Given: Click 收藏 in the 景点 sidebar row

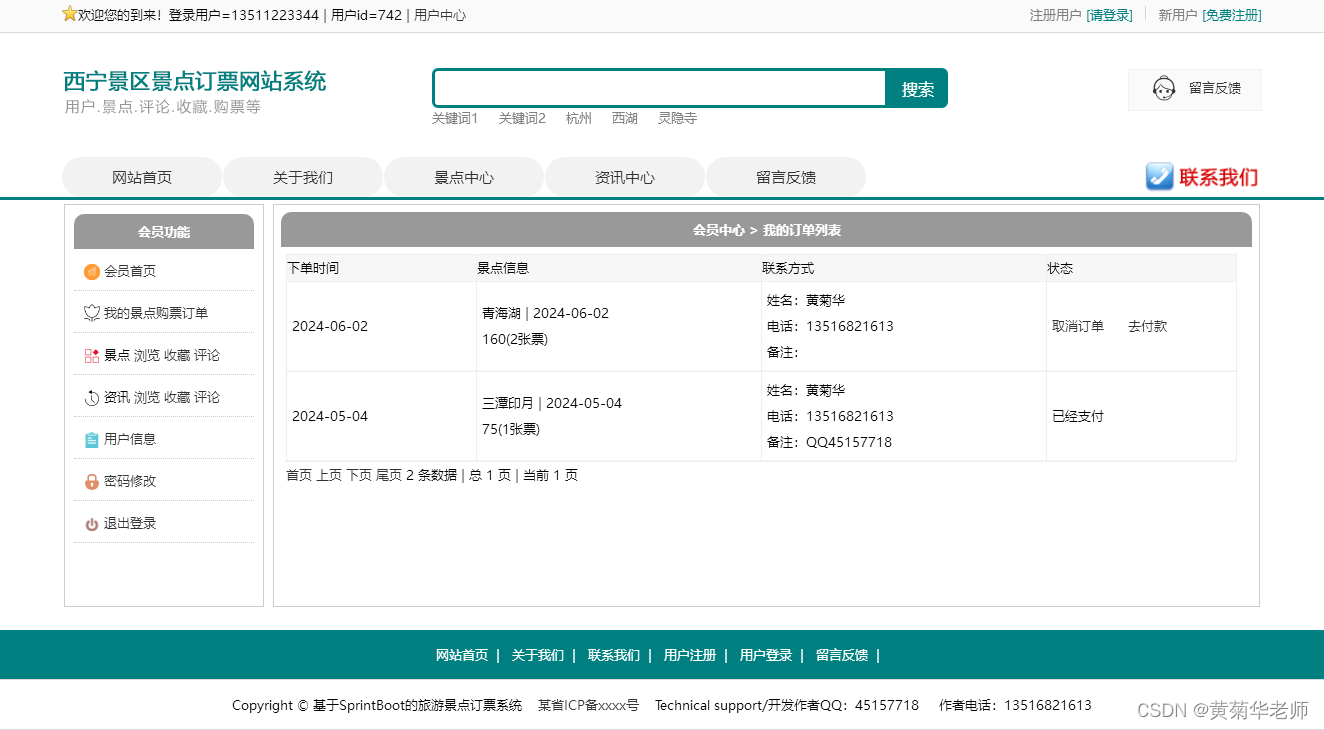Looking at the screenshot, I should tap(177, 355).
